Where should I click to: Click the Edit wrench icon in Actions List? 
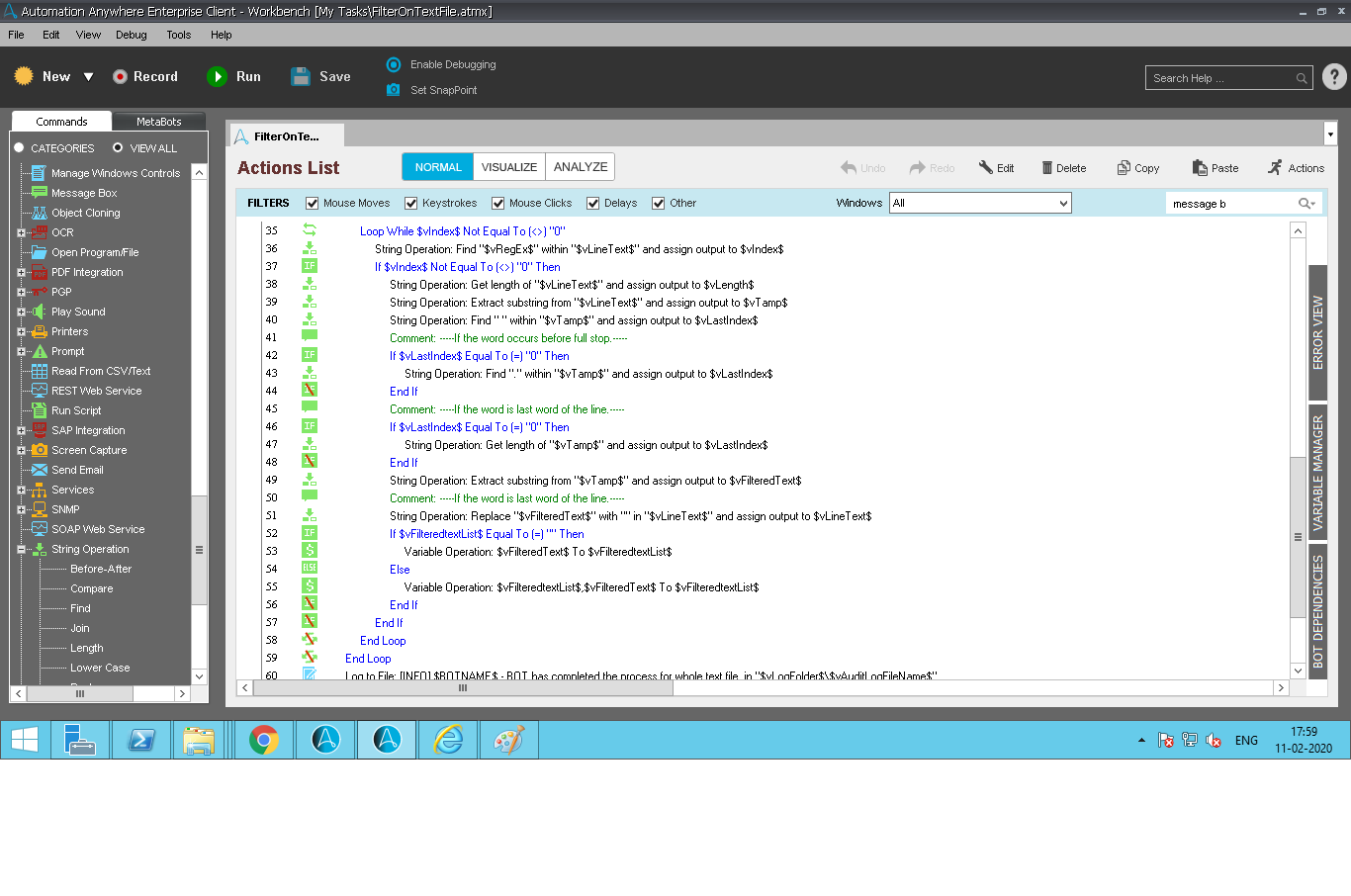pos(986,168)
